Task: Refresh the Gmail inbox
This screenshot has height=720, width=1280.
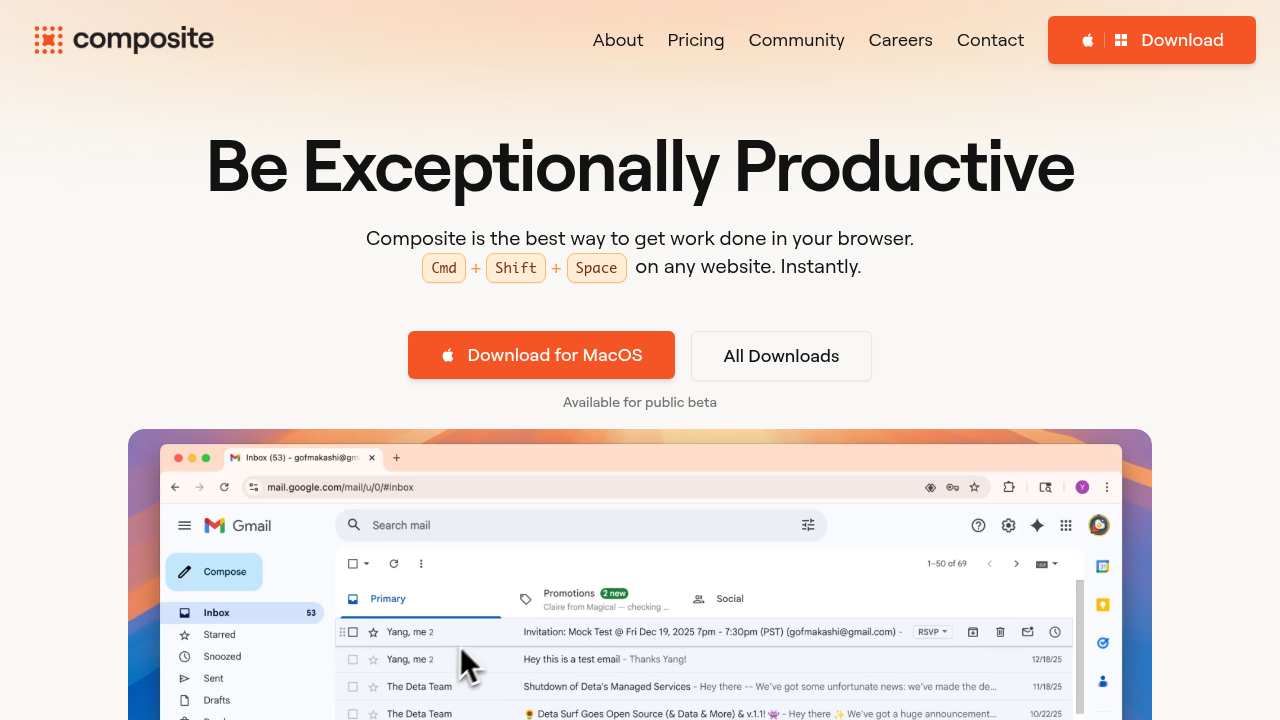Action: 394,564
